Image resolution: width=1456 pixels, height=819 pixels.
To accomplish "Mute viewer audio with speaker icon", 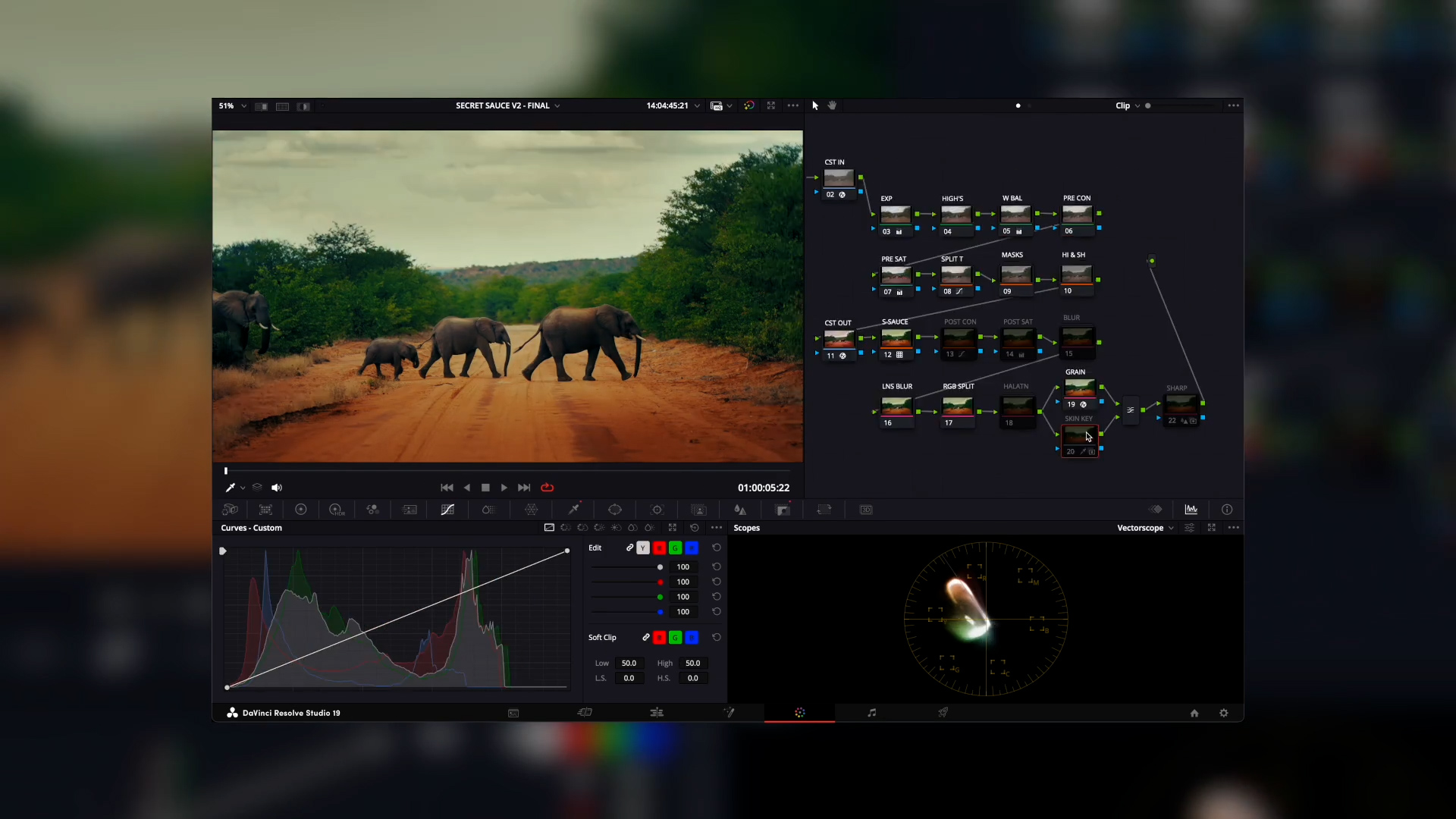I will point(277,488).
